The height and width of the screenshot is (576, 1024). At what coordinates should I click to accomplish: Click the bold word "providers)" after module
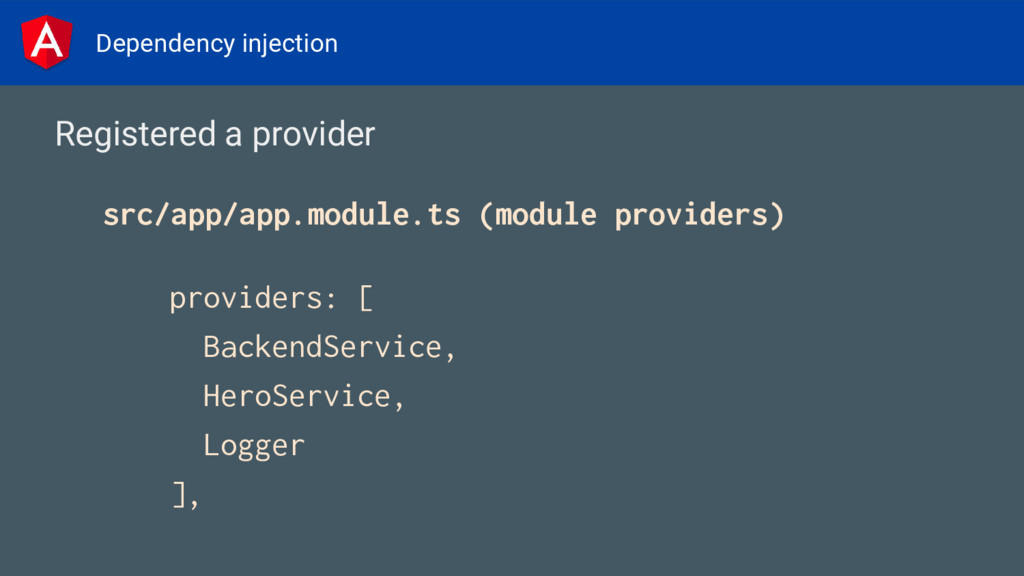(699, 215)
